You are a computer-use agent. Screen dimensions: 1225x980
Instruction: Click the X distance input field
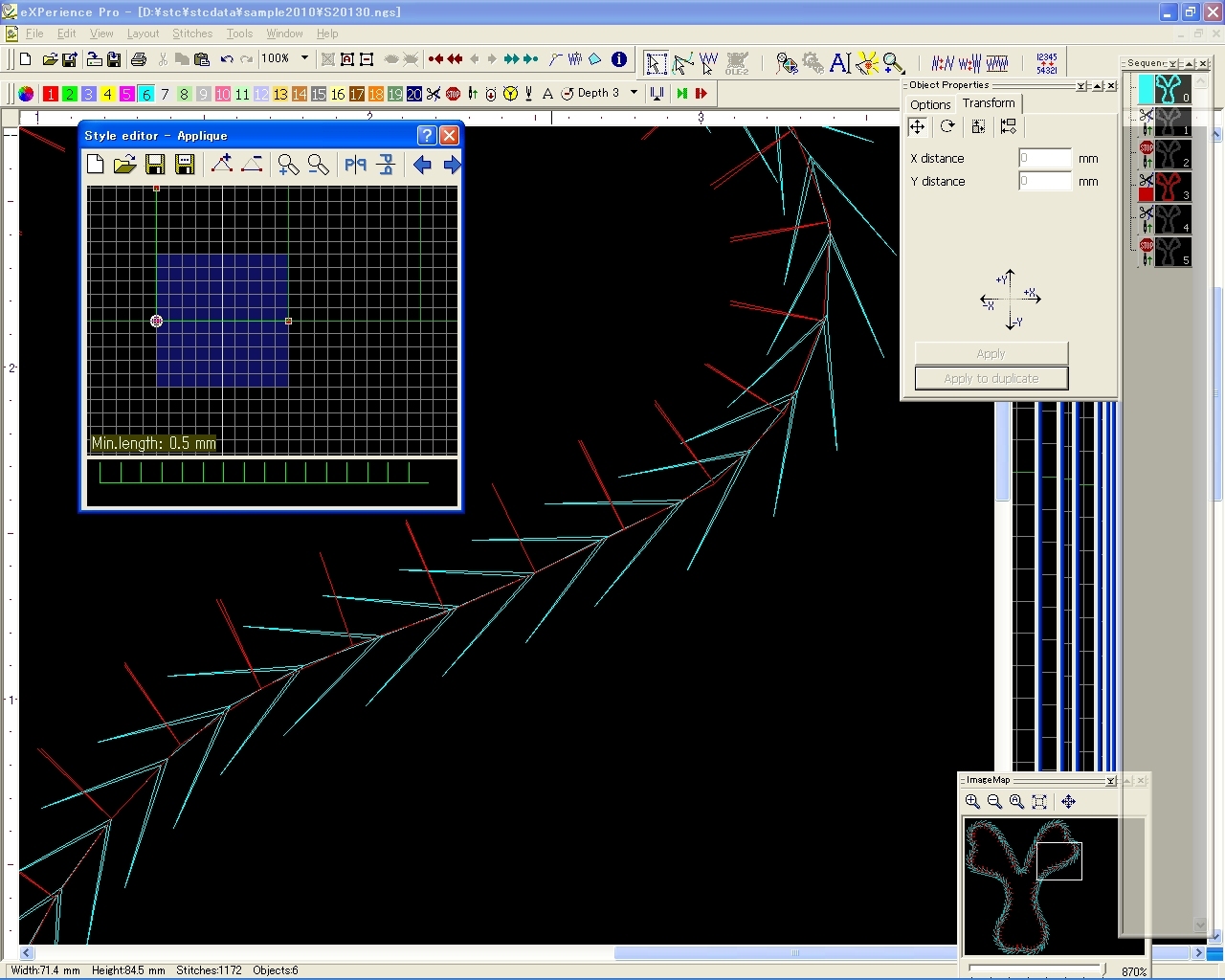pyautogui.click(x=1045, y=158)
